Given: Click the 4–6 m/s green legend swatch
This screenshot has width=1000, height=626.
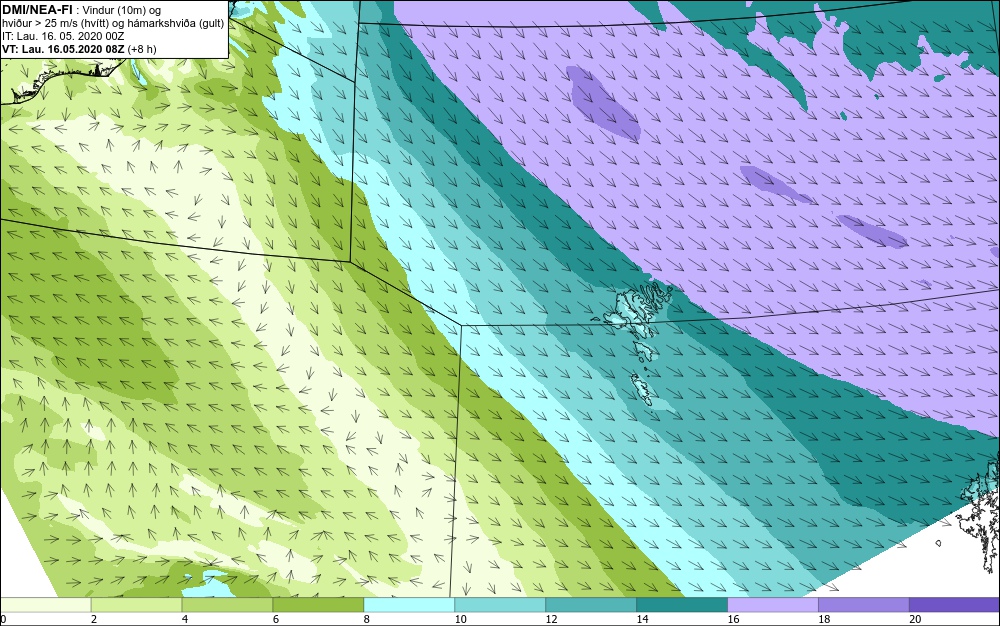Looking at the screenshot, I should coord(227,604).
